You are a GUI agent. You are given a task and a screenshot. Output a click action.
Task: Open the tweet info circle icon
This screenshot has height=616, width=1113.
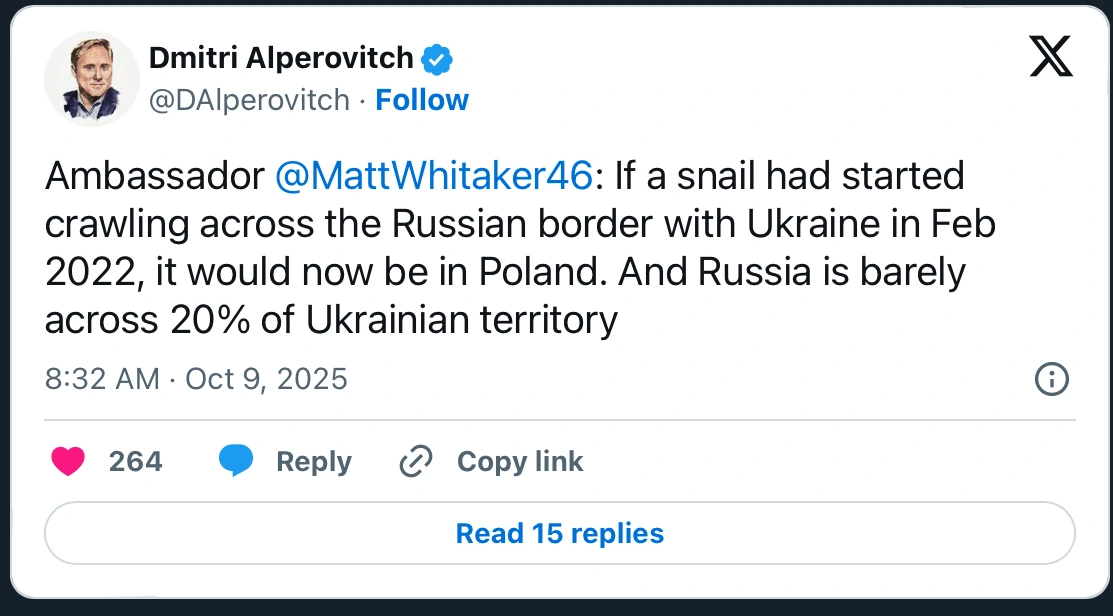click(1051, 379)
